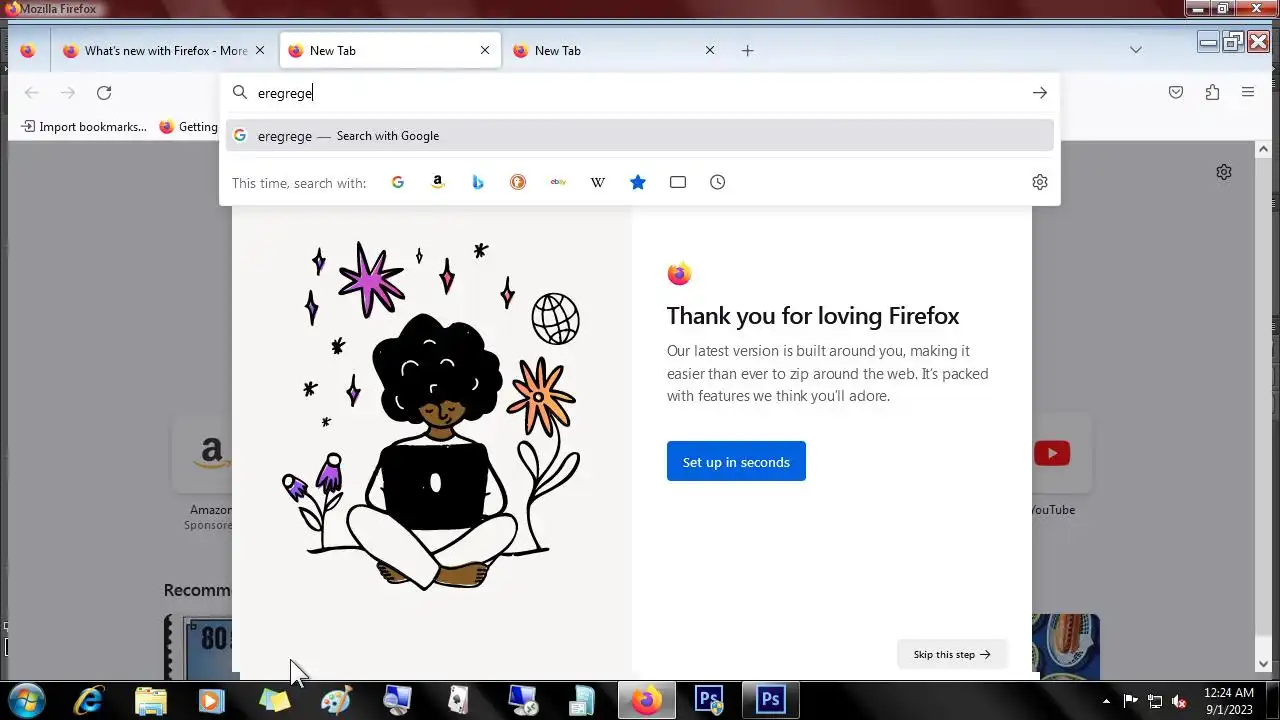
Task: Open a new tab with plus button
Action: pyautogui.click(x=747, y=50)
